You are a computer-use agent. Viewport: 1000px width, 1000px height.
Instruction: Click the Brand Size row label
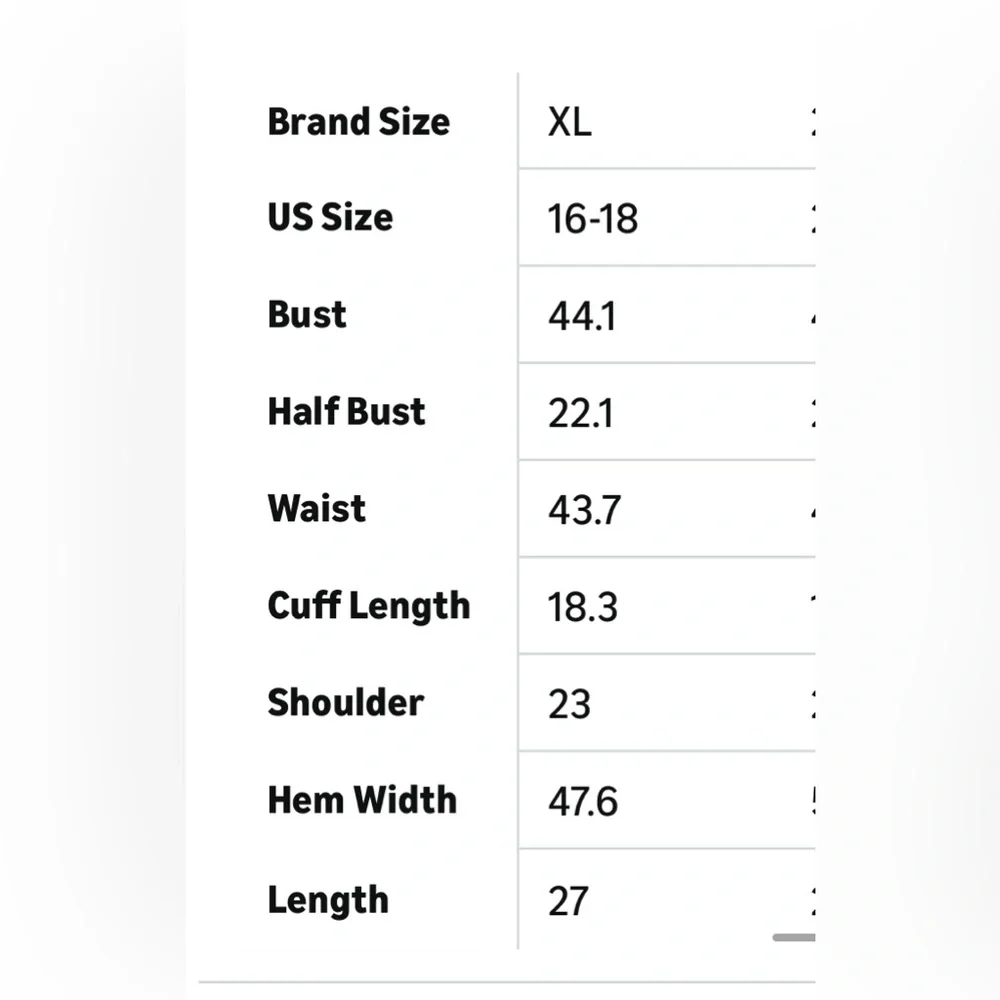click(x=358, y=122)
